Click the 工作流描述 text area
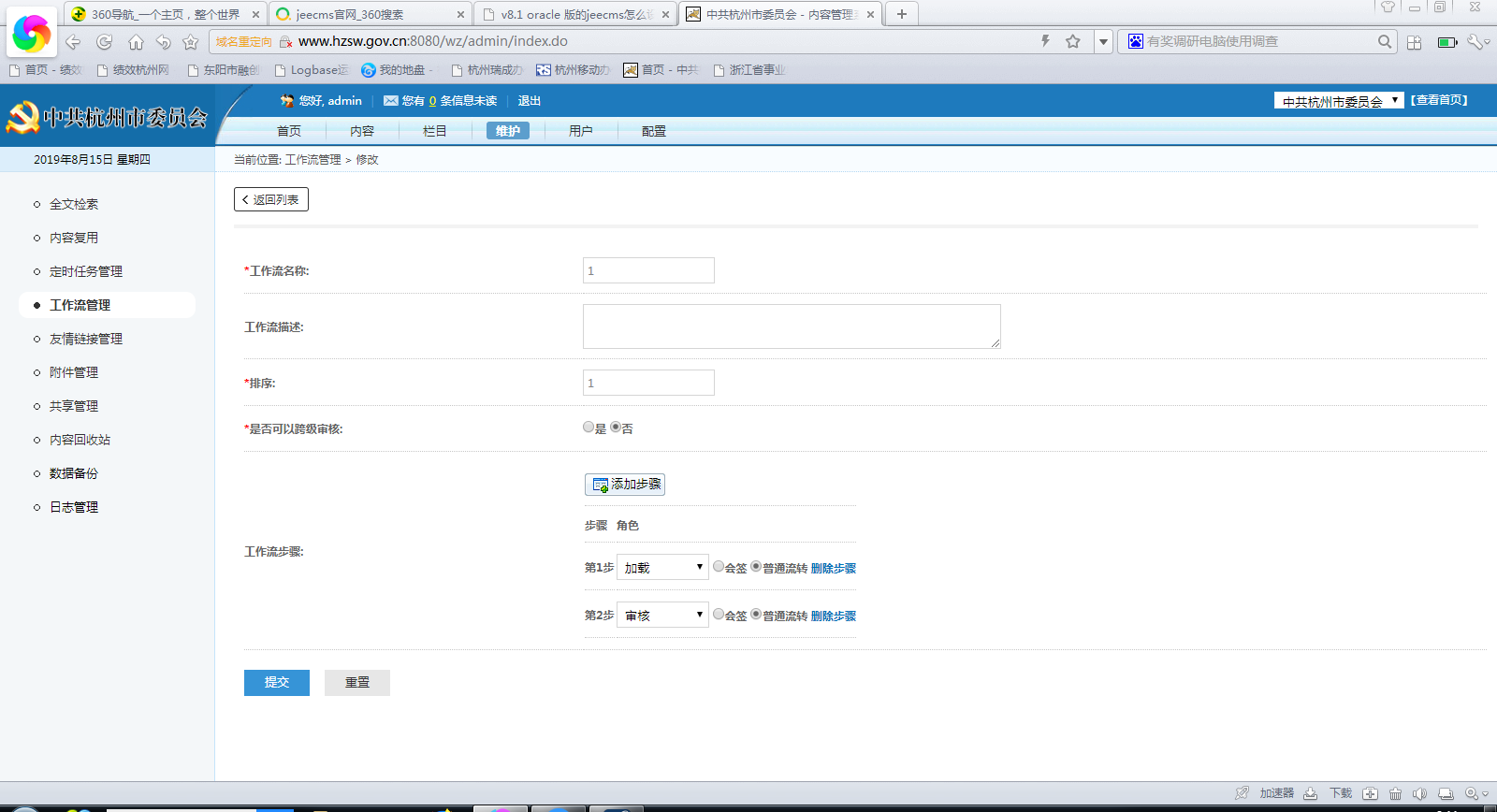 point(792,326)
